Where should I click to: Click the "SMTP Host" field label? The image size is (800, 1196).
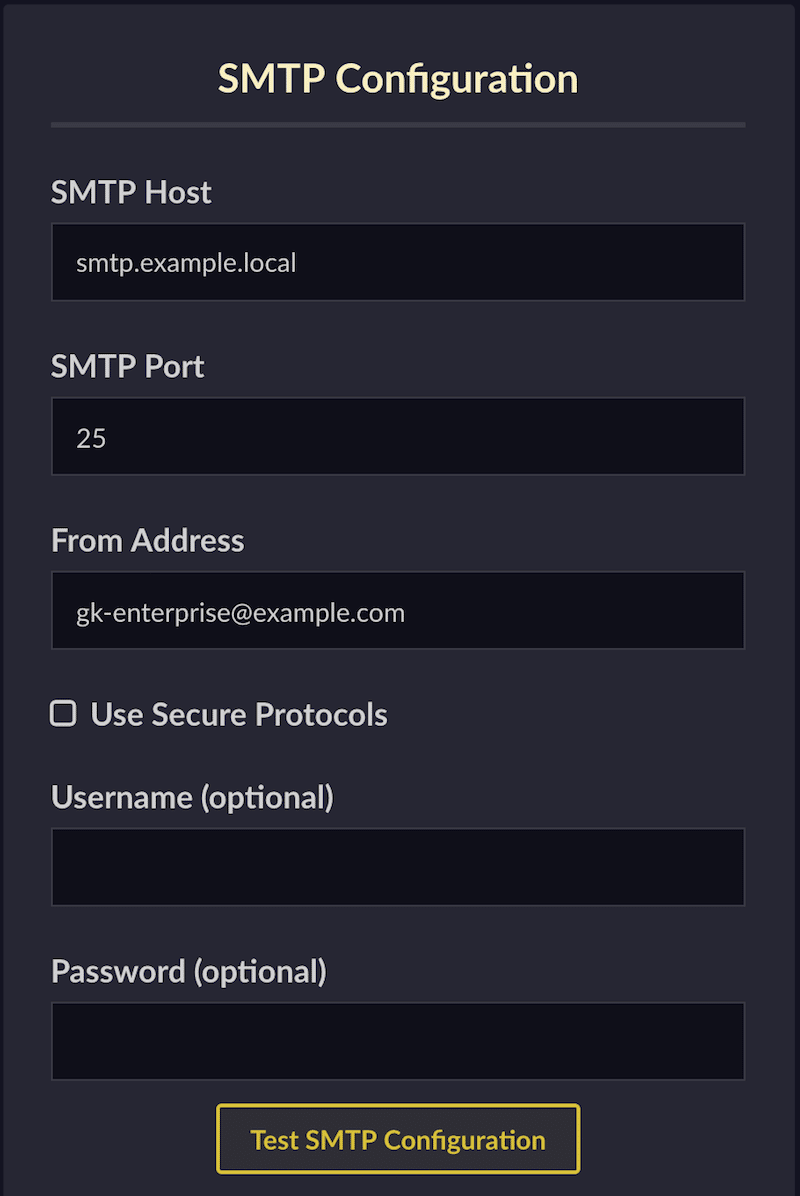131,192
